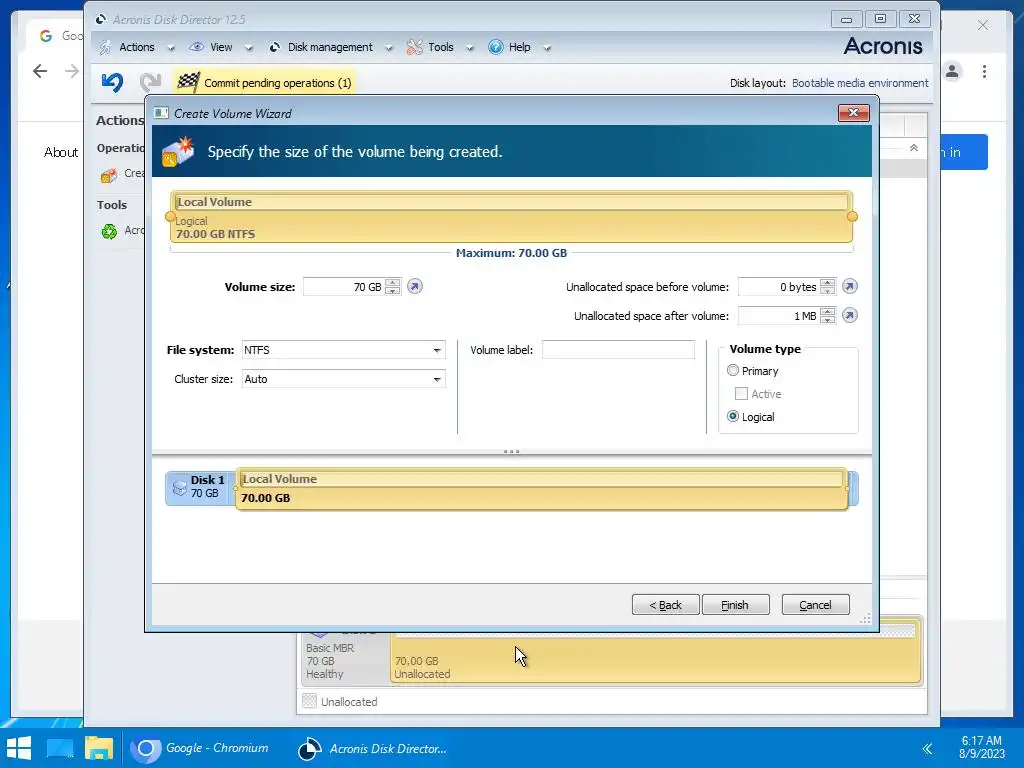Click Volume size spinner arrows
Viewport: 1024px width, 768px height.
(x=392, y=287)
